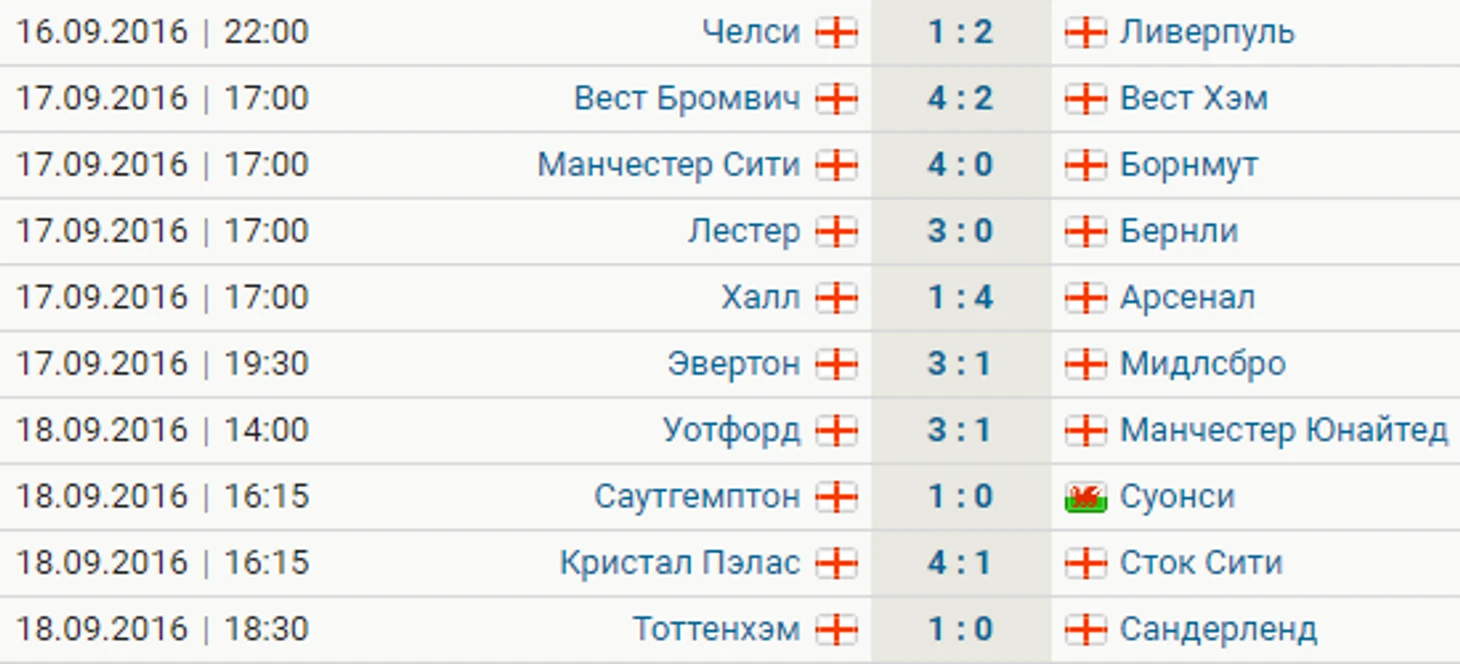The image size is (1460, 664).
Task: Click the flag icon next to Арсенал
Action: pos(1086,298)
